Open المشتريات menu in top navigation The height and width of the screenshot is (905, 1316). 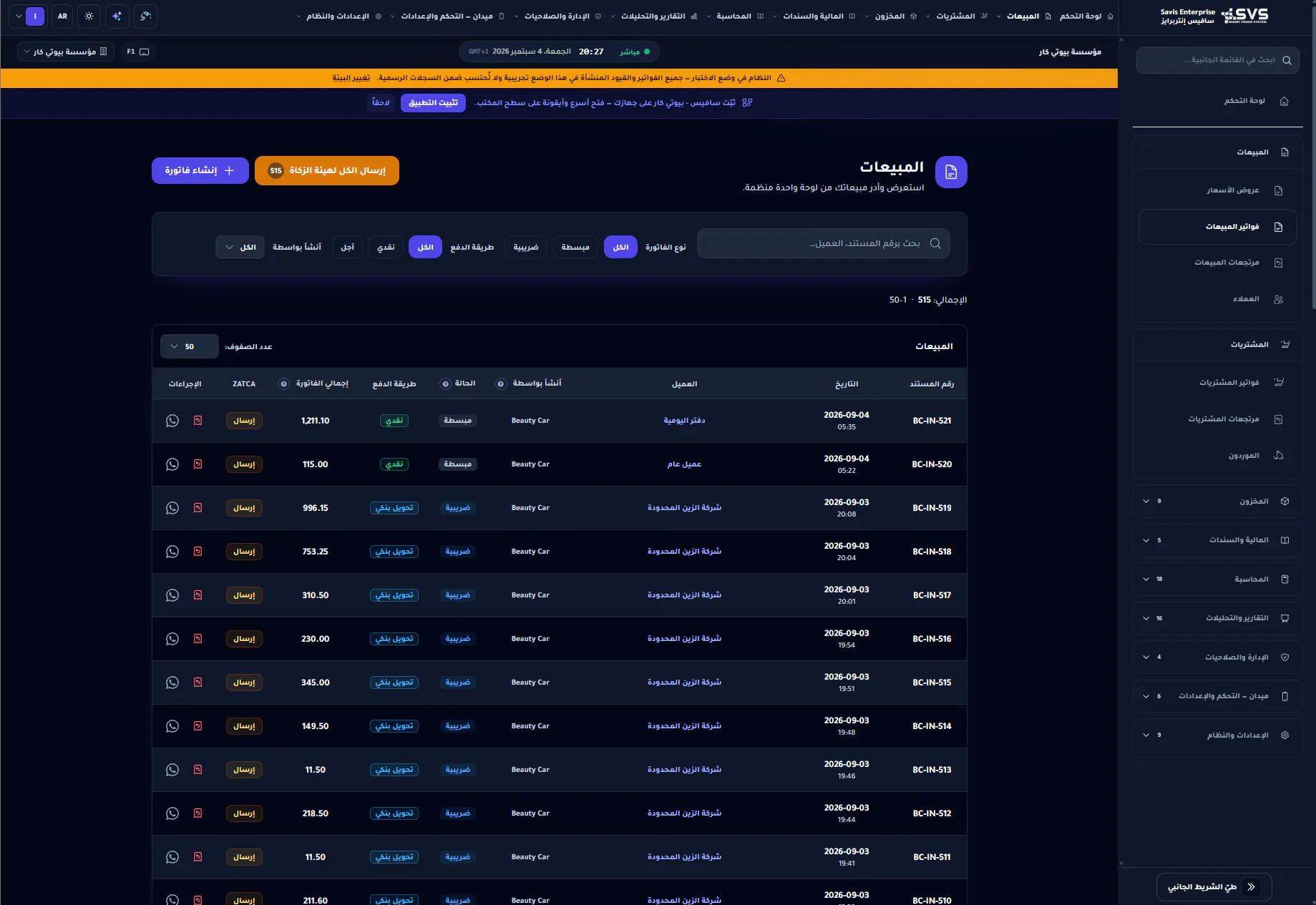point(956,16)
